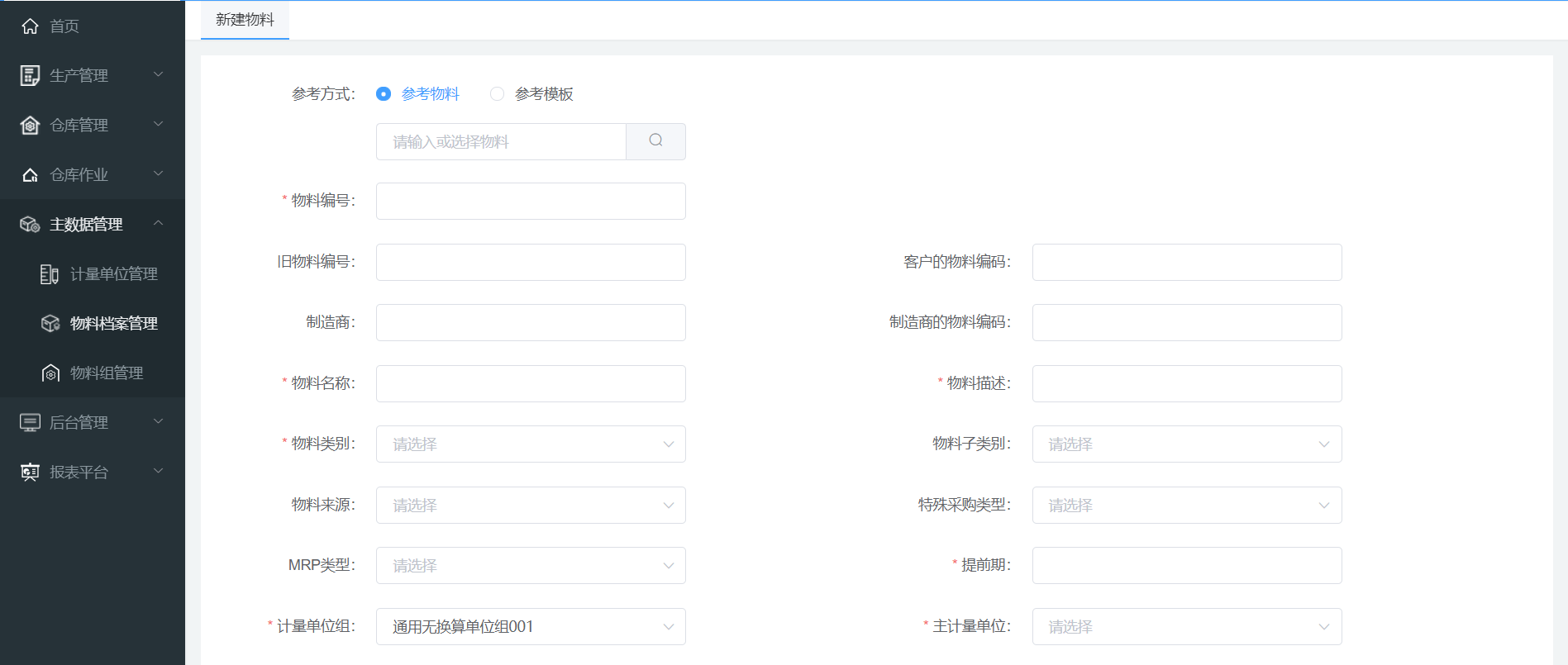Open the MRP类型 dropdown
Viewport: 1568px width, 665px height.
(x=530, y=566)
